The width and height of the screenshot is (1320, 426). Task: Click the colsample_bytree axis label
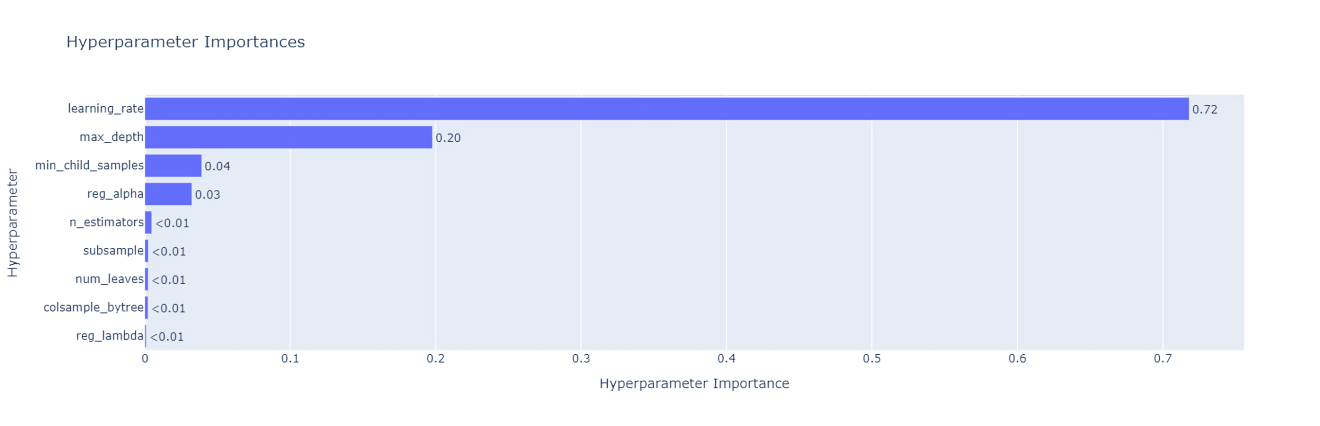tap(93, 308)
